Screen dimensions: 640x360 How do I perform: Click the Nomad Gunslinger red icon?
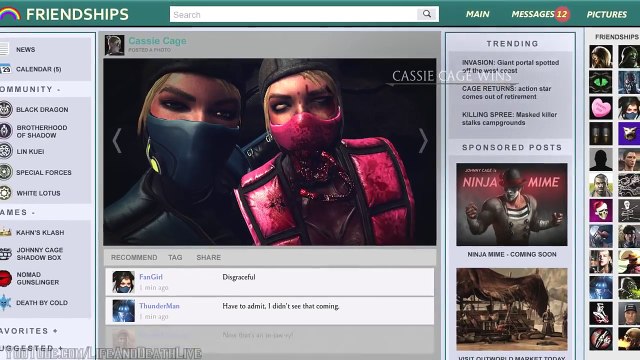[x=5, y=278]
